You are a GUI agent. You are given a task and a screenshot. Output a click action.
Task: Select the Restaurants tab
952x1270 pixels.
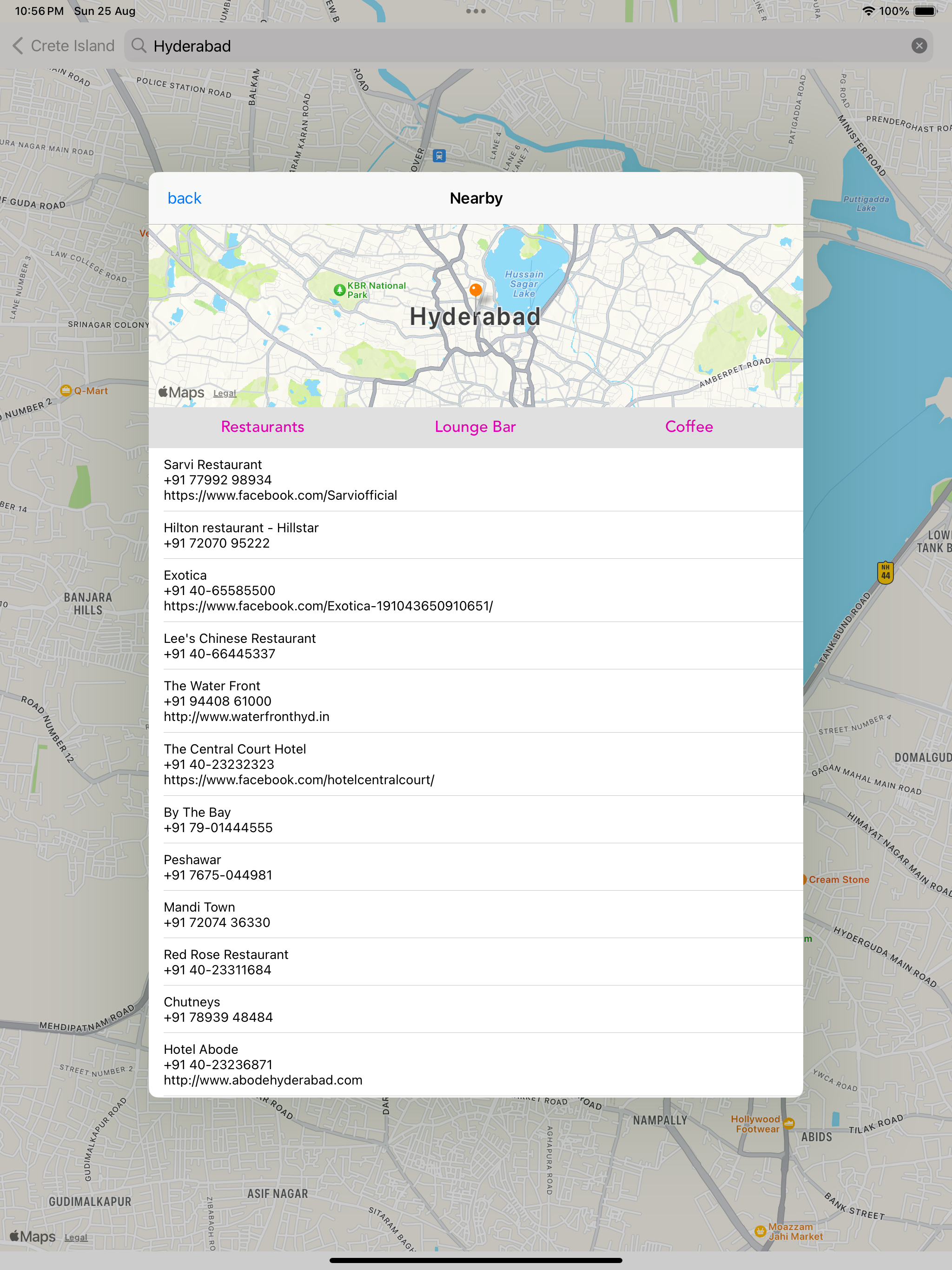pyautogui.click(x=262, y=427)
